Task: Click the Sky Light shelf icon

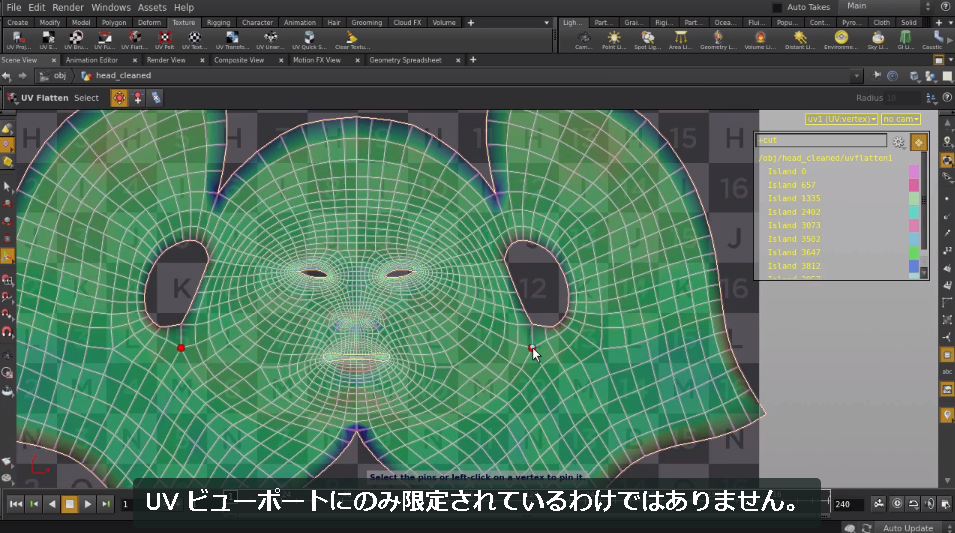Action: point(878,40)
